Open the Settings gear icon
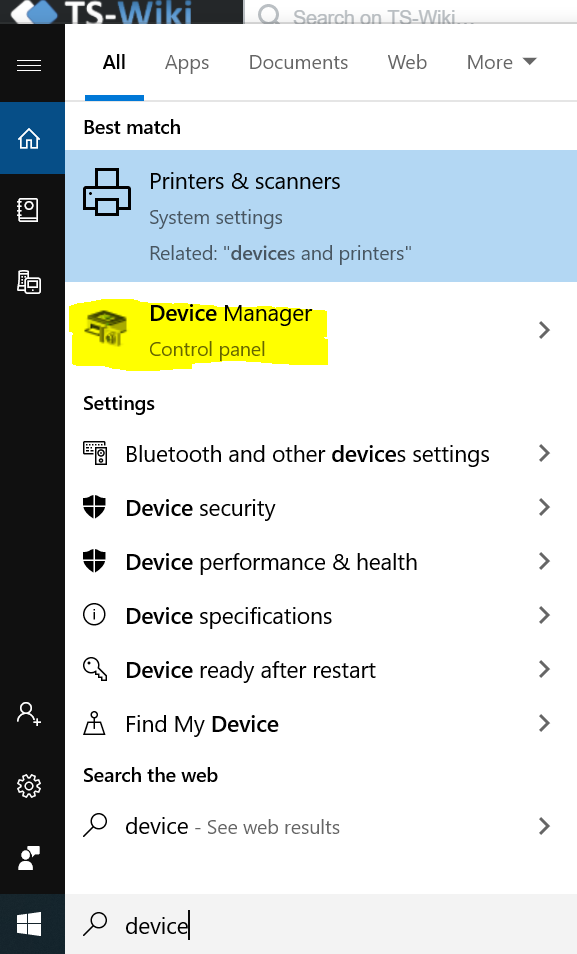This screenshot has width=577, height=954. pyautogui.click(x=29, y=786)
